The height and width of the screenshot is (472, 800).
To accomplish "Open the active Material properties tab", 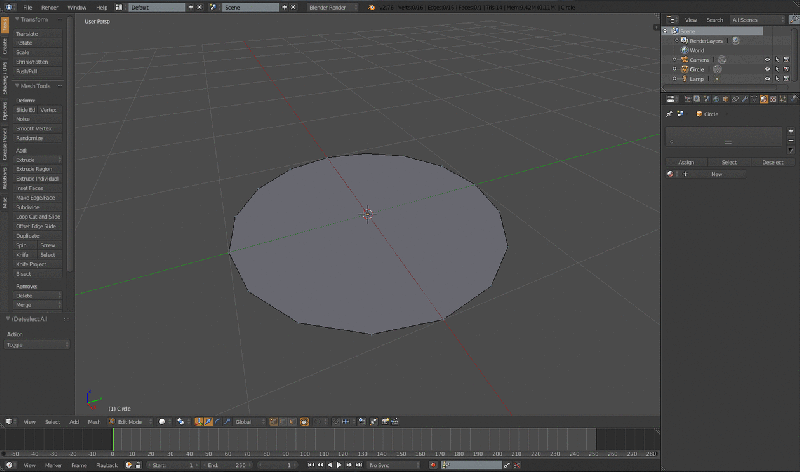I will (x=764, y=99).
